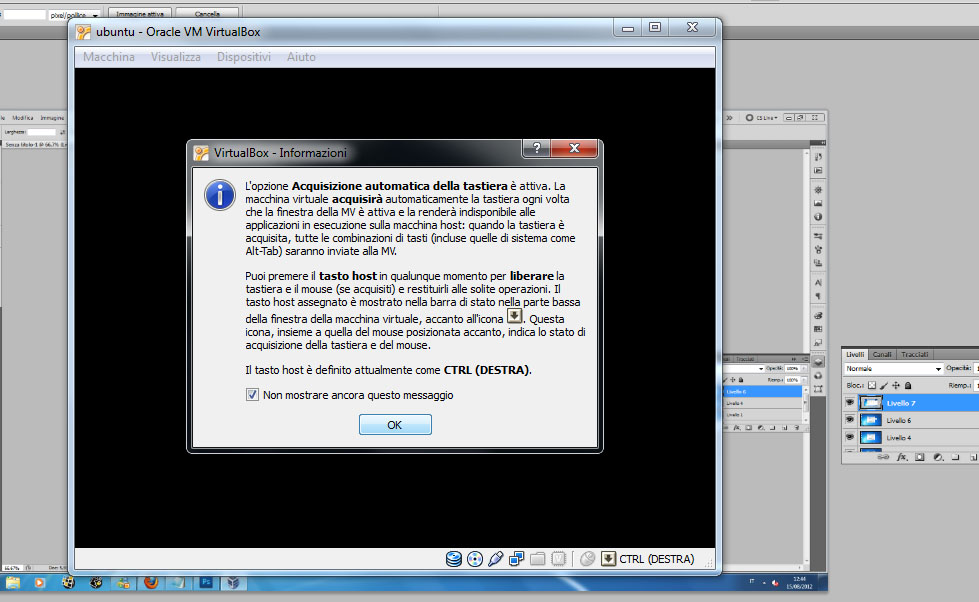Click the keyboard capture arrow status icon
This screenshot has height=602, width=979.
pos(608,559)
